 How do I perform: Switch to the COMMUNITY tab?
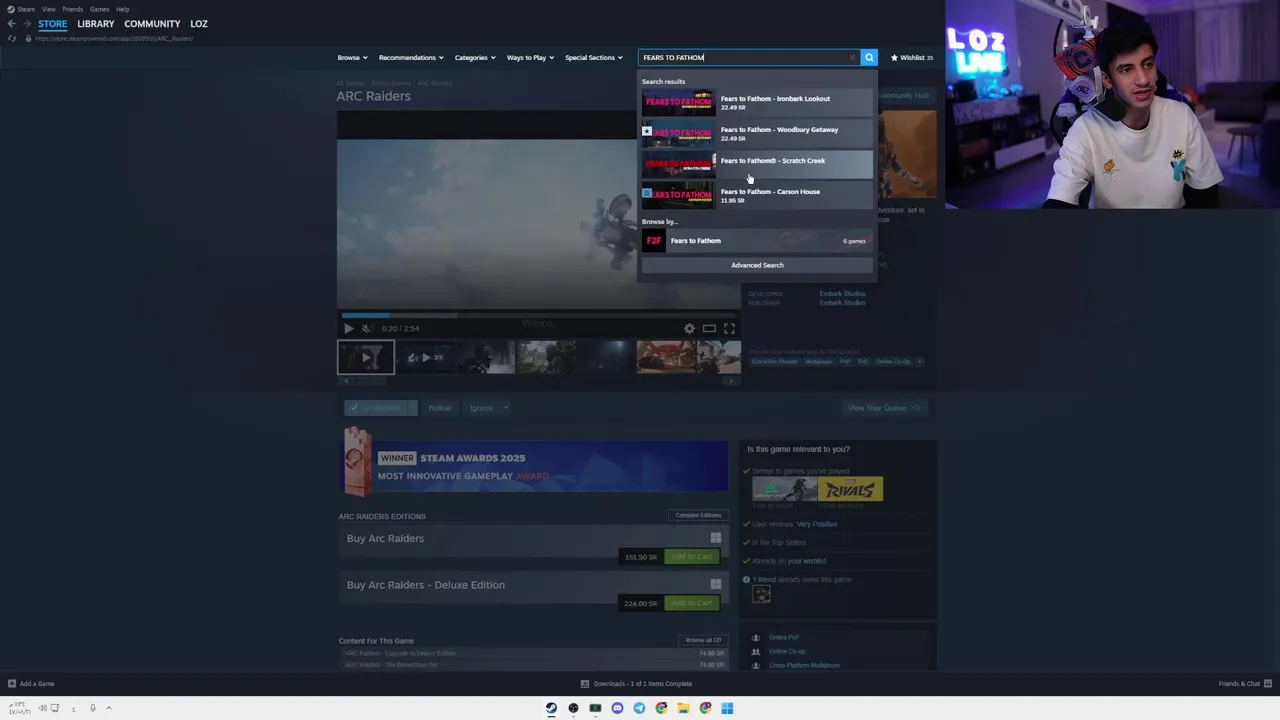152,24
